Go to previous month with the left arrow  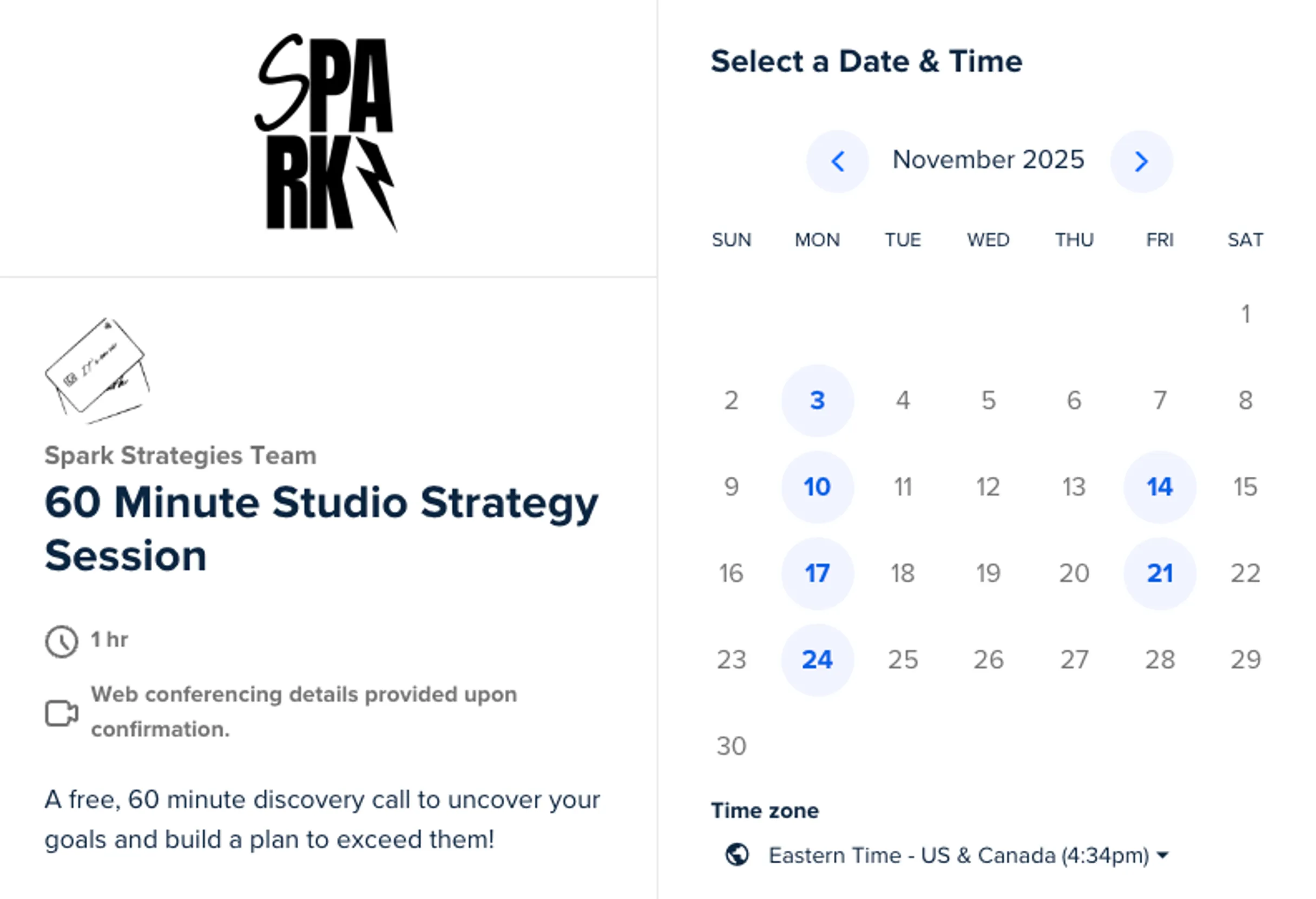click(x=837, y=161)
